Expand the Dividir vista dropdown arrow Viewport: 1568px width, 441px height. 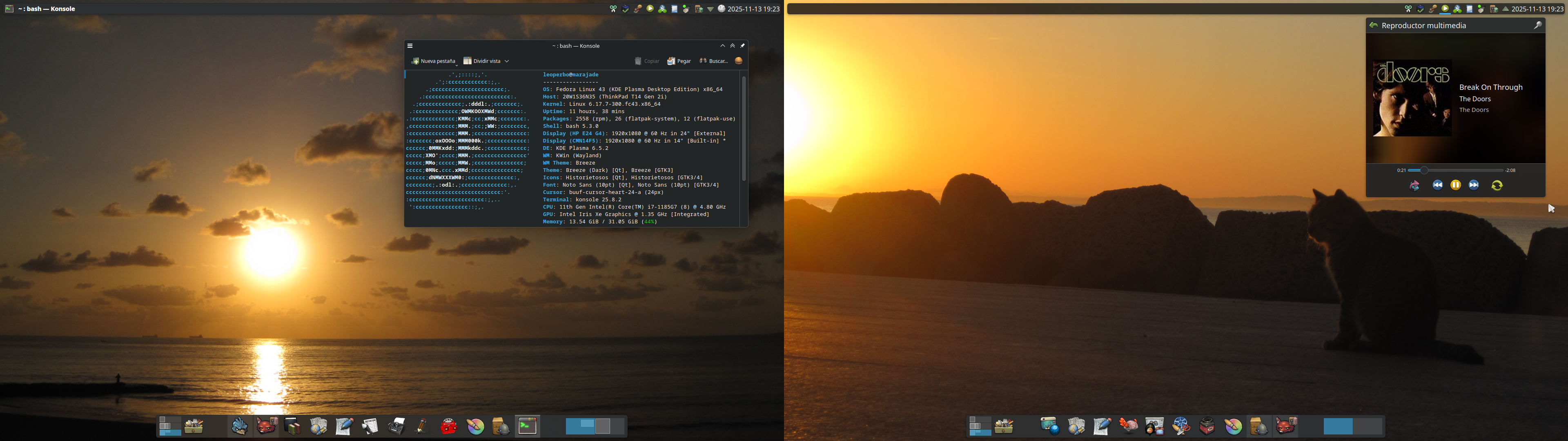point(506,61)
